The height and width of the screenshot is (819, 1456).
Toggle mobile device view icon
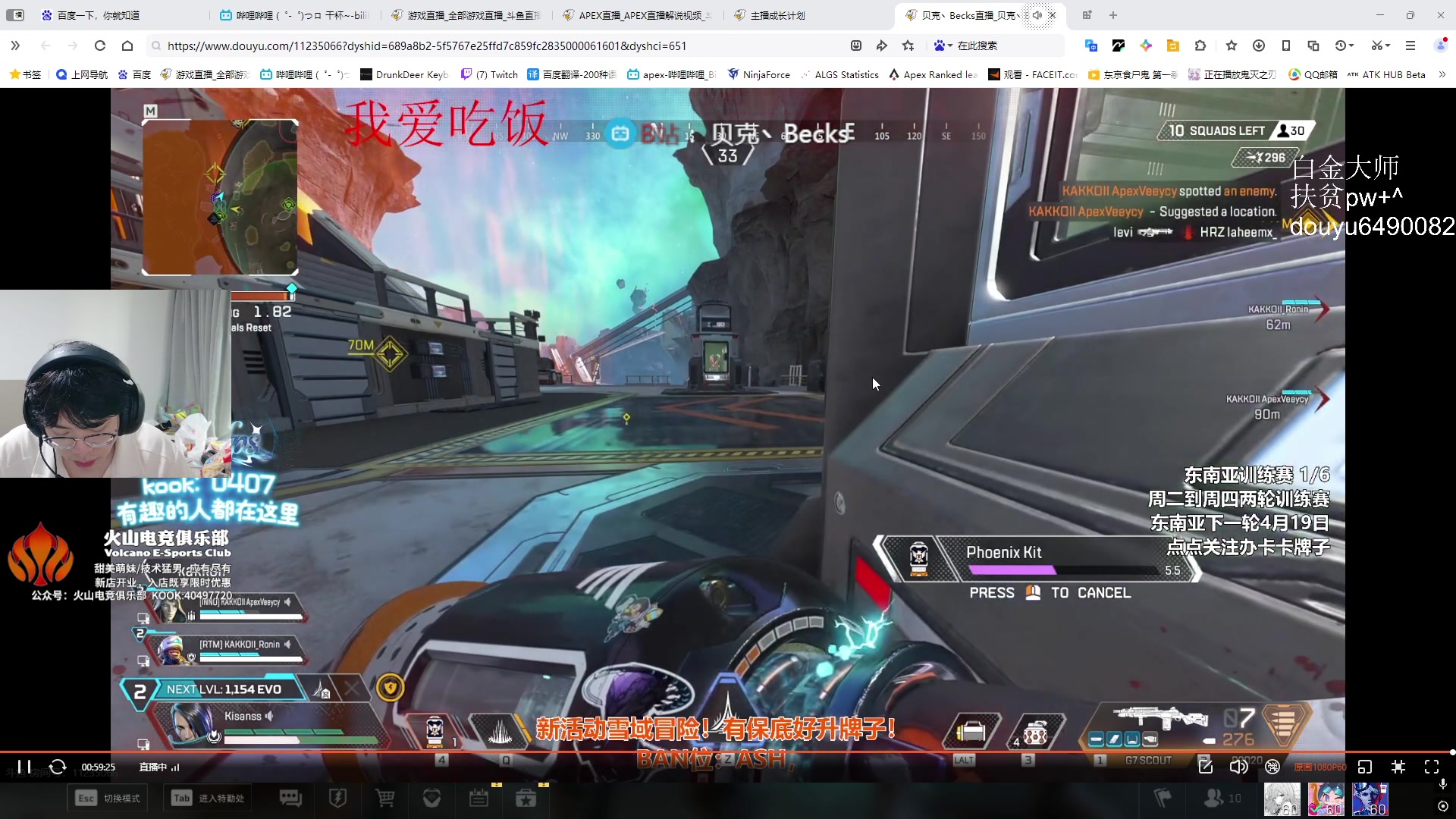coord(1286,45)
